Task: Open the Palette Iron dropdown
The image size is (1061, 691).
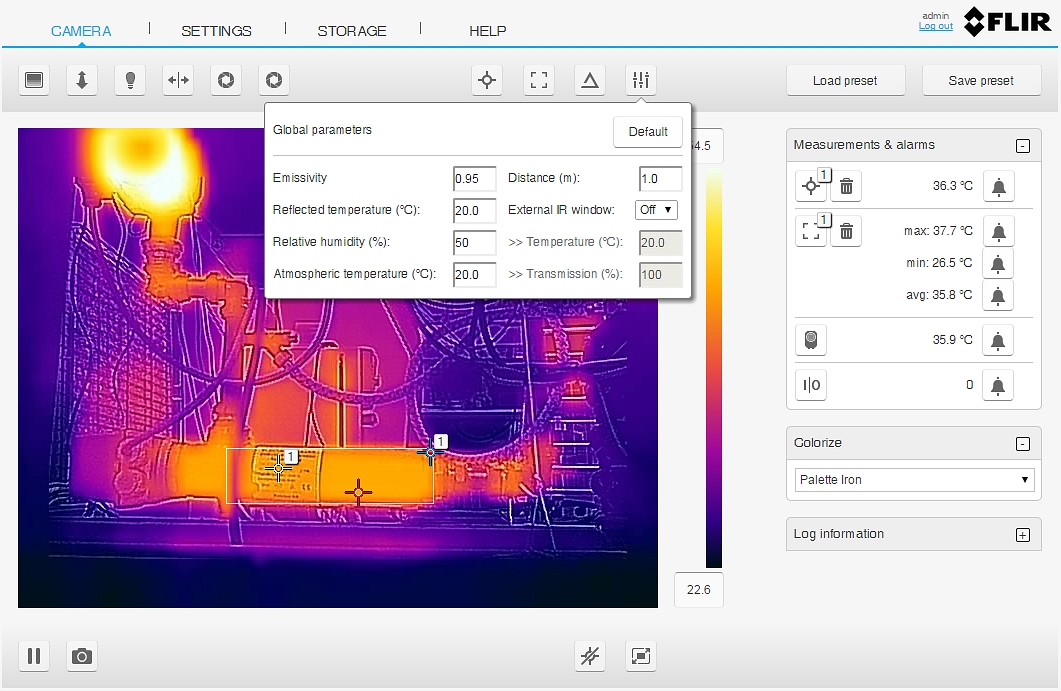Action: pyautogui.click(x=913, y=480)
